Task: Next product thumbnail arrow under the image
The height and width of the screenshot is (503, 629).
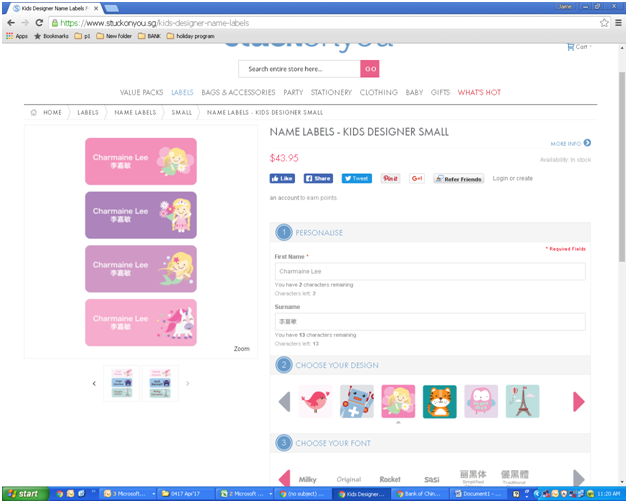Action: pyautogui.click(x=187, y=383)
